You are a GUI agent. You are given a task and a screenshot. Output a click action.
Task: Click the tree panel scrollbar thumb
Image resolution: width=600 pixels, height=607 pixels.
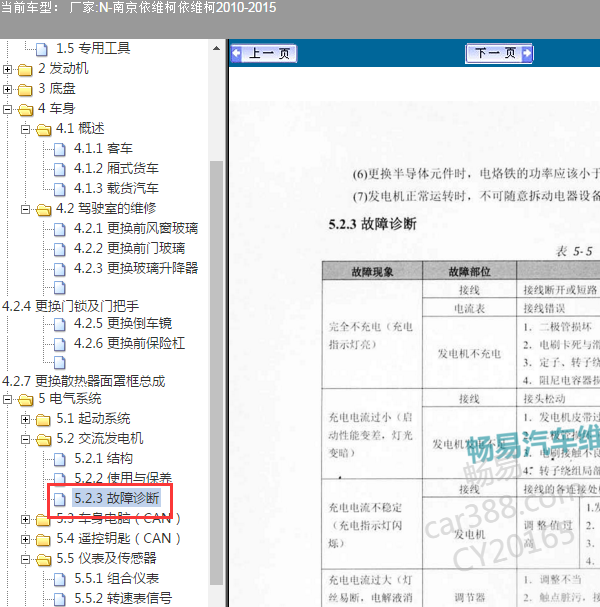216,373
